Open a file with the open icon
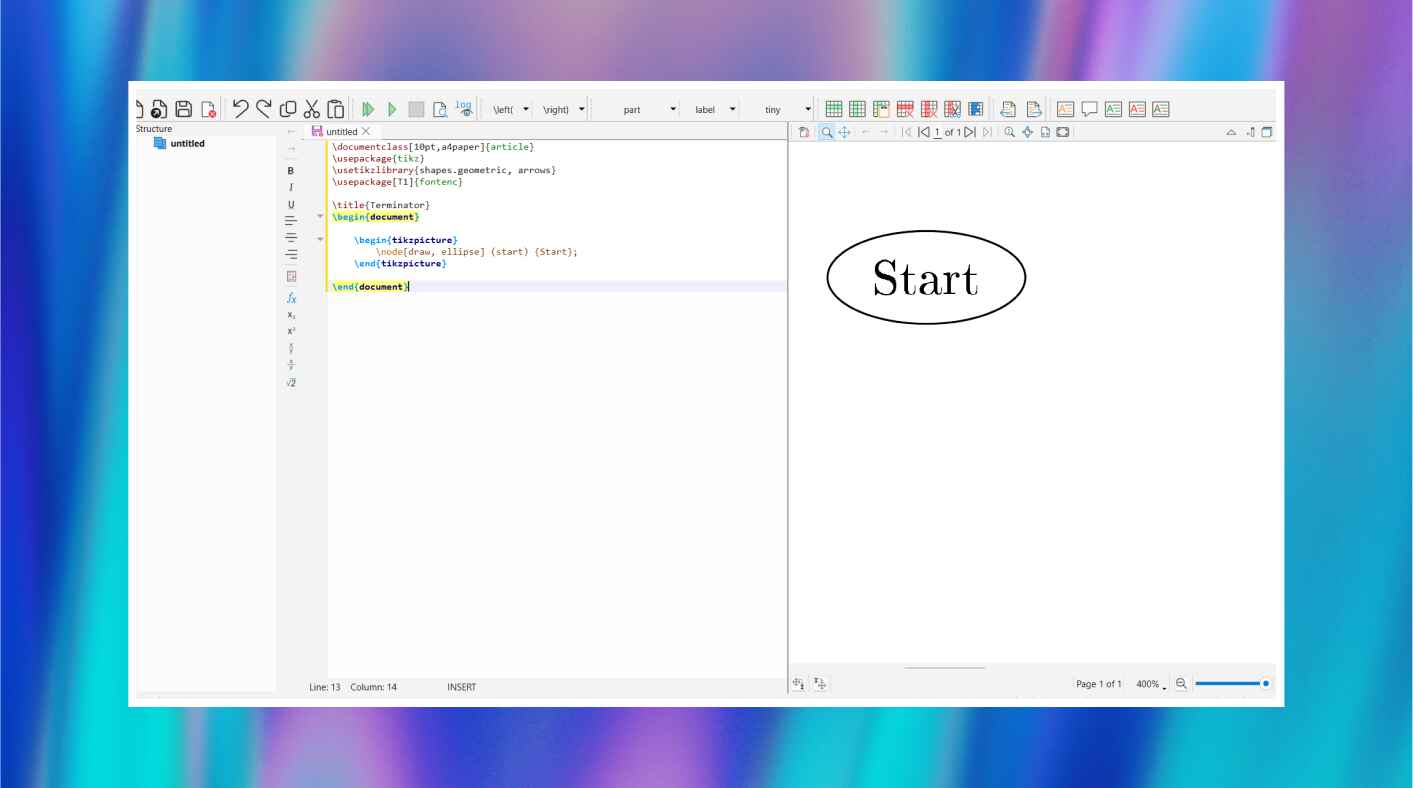 (x=159, y=109)
